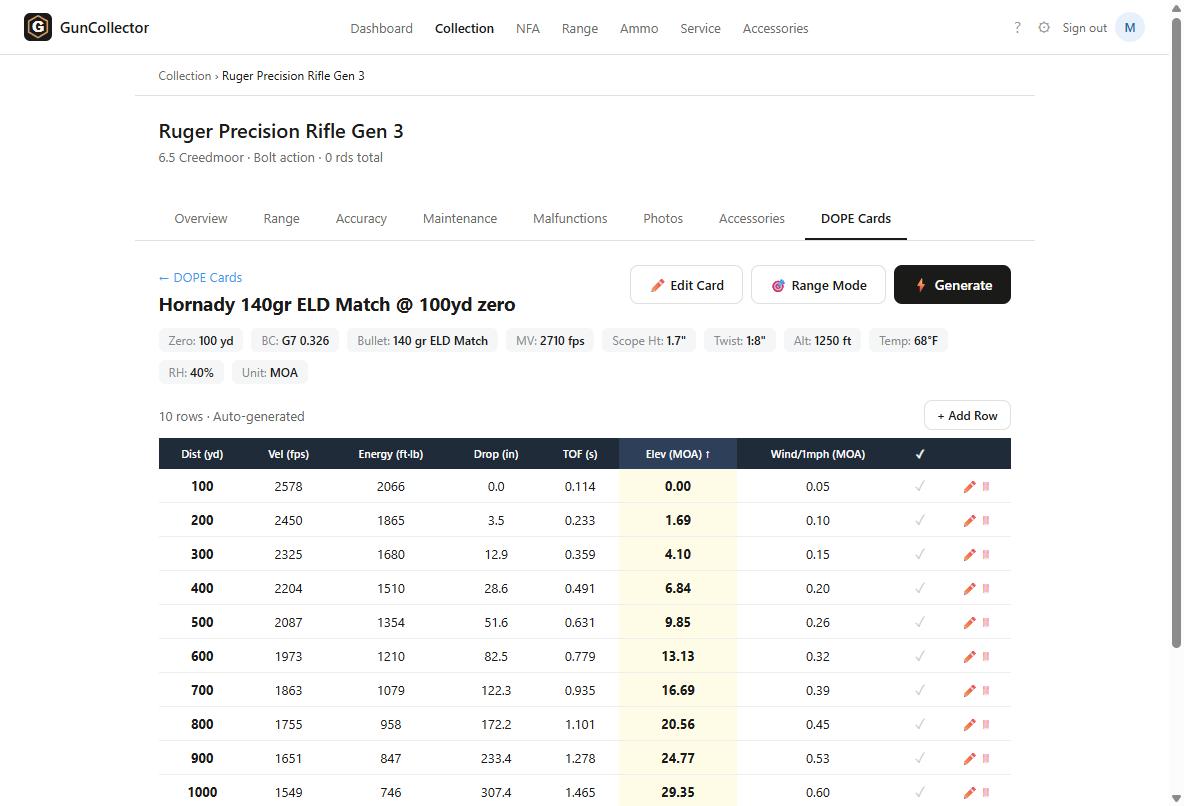Click the Edit Card button
1184x806 pixels.
click(686, 285)
